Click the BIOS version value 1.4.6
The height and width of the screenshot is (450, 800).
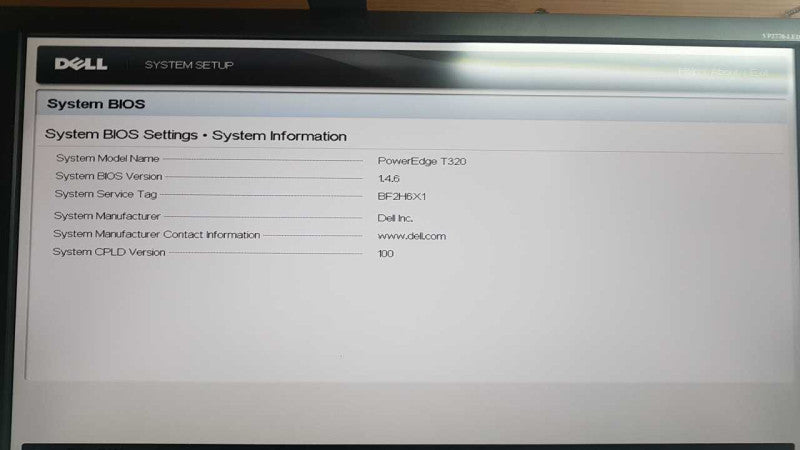[x=388, y=179]
